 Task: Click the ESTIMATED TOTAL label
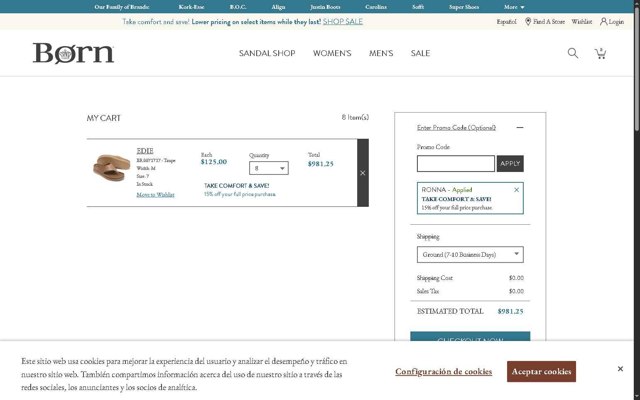[x=450, y=311]
